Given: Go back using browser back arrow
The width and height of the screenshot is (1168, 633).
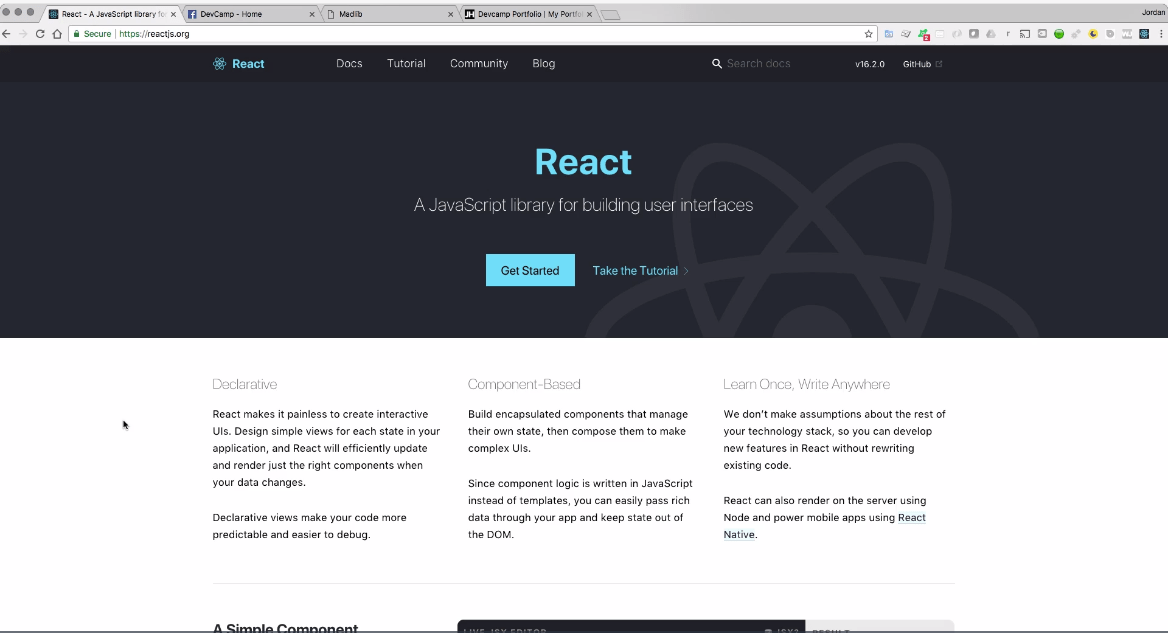Looking at the screenshot, I should 7,34.
